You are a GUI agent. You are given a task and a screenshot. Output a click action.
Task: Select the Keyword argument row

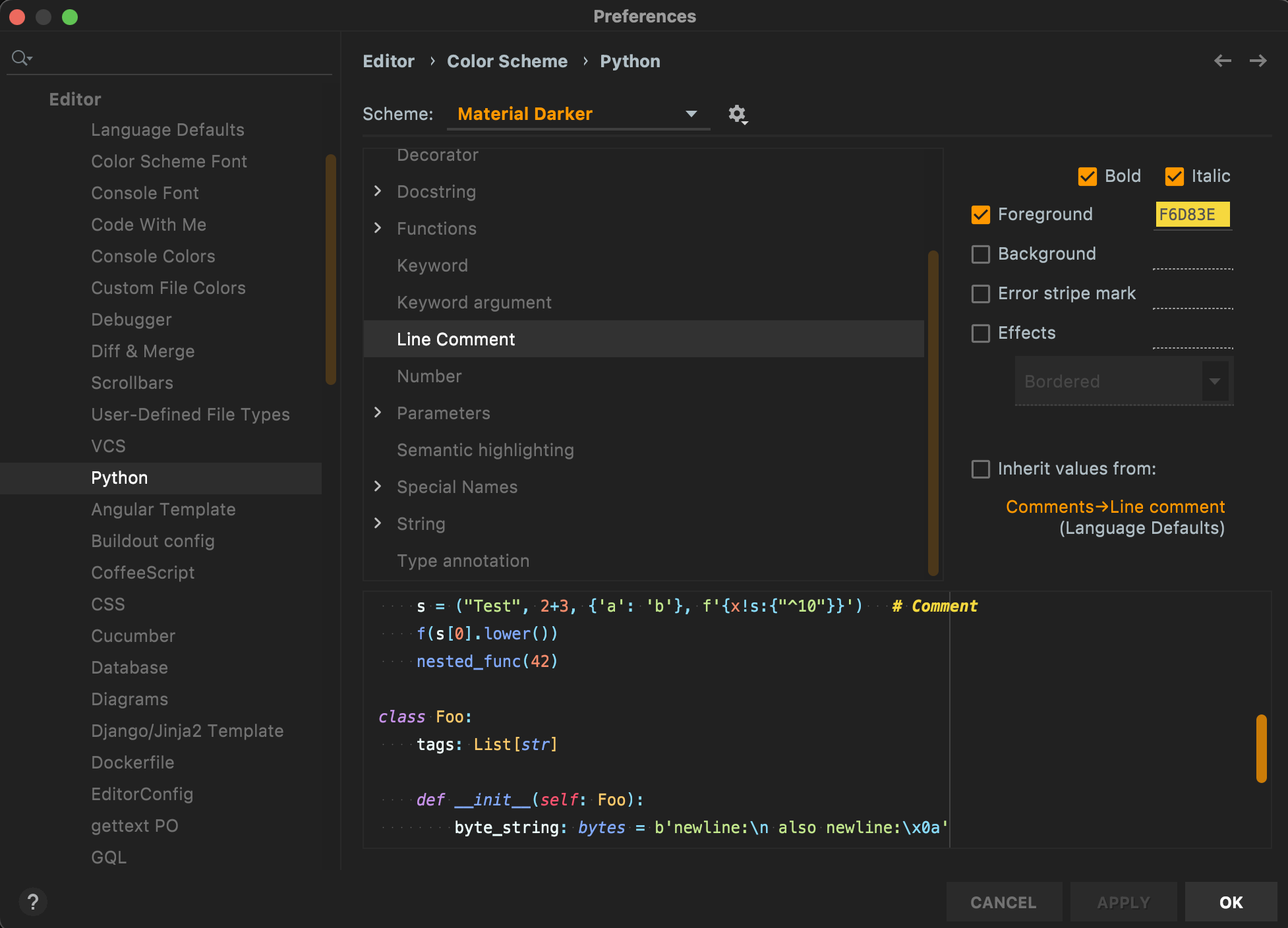click(644, 303)
